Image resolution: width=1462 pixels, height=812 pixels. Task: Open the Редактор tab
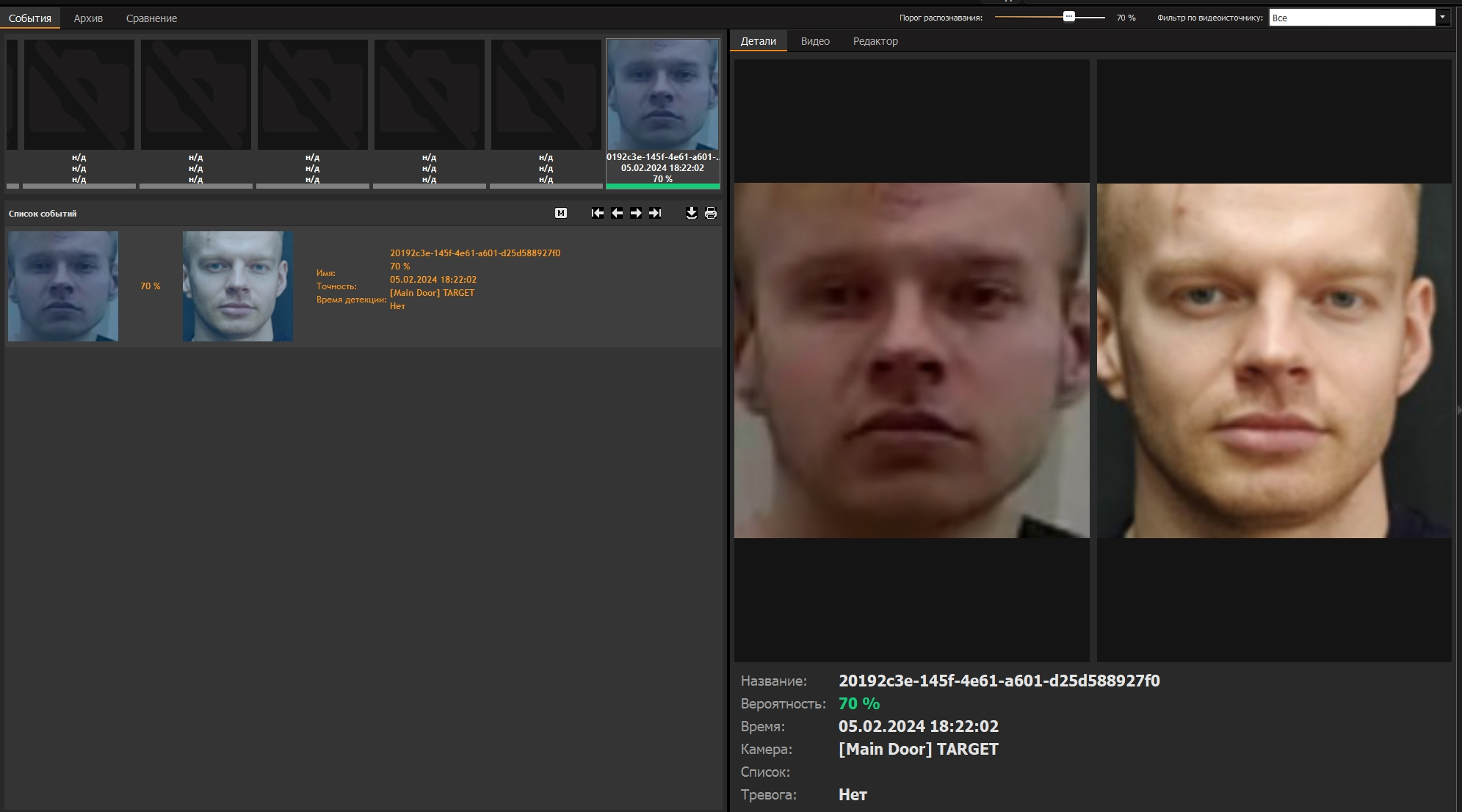(x=875, y=41)
